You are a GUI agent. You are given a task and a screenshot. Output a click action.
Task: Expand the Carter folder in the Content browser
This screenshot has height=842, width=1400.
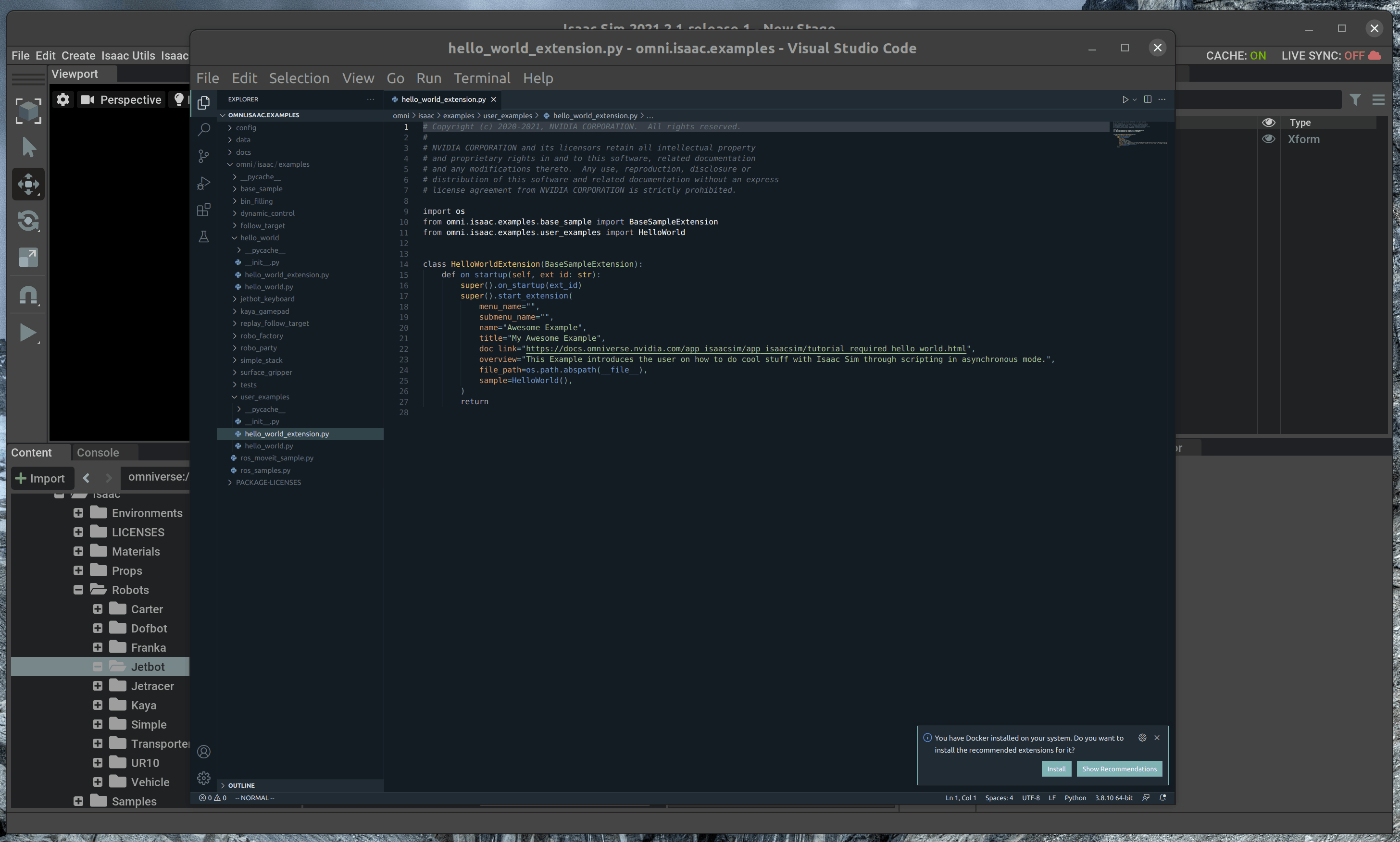tap(97, 609)
